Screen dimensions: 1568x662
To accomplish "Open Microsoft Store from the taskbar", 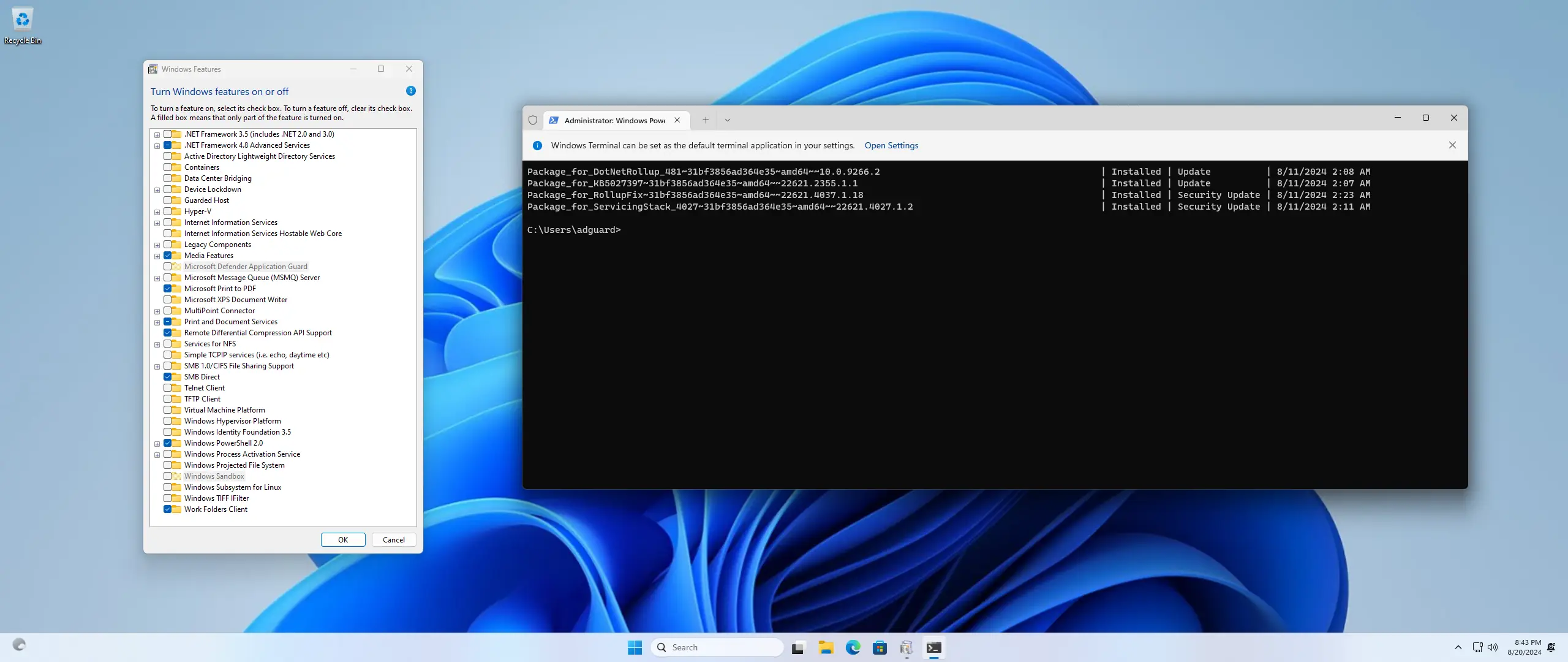I will 880,647.
